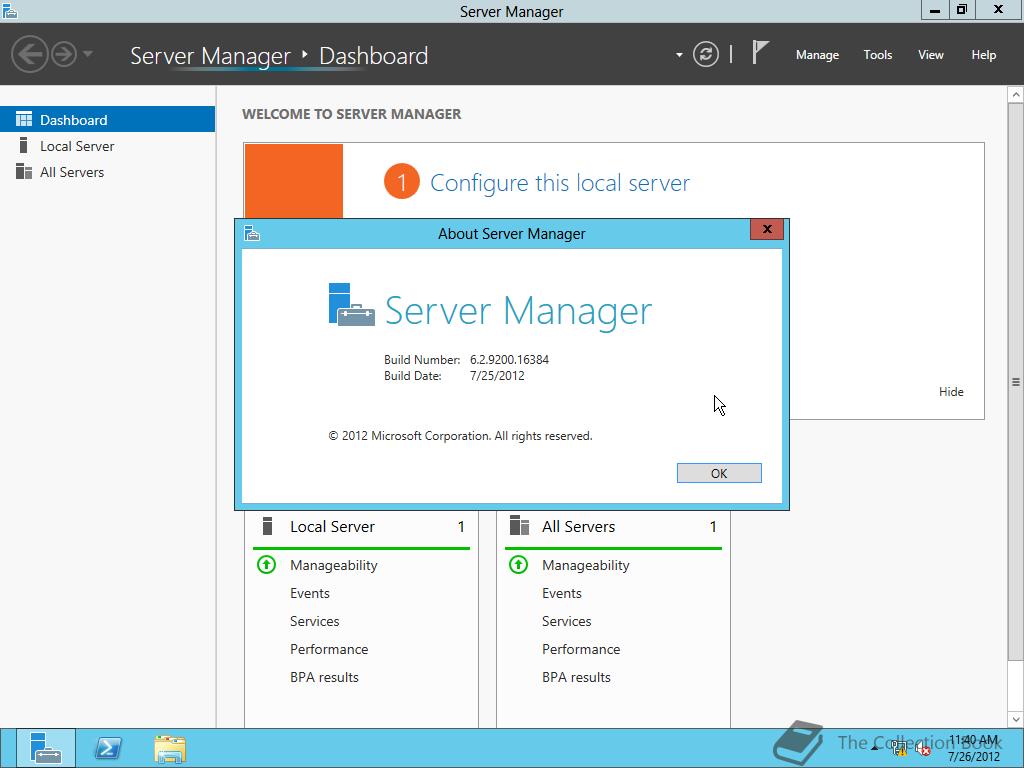The height and width of the screenshot is (768, 1024).
Task: Select Dashboard in the left navigation
Action: tap(107, 120)
